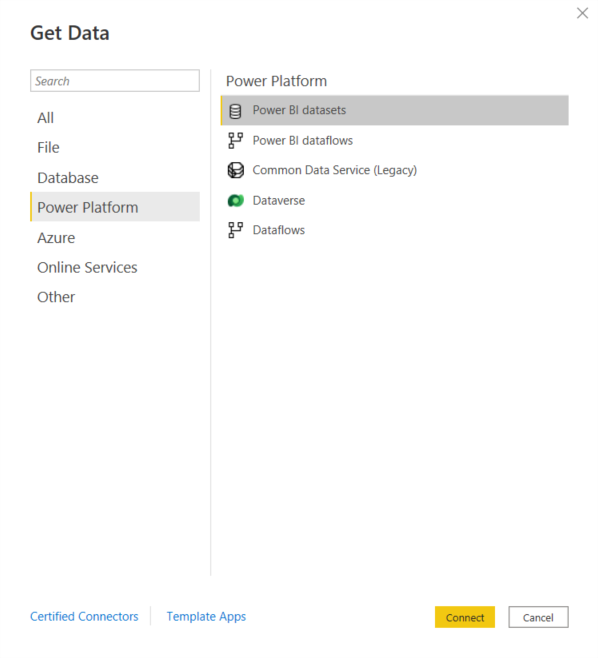Select the Power Platform category

(x=115, y=207)
